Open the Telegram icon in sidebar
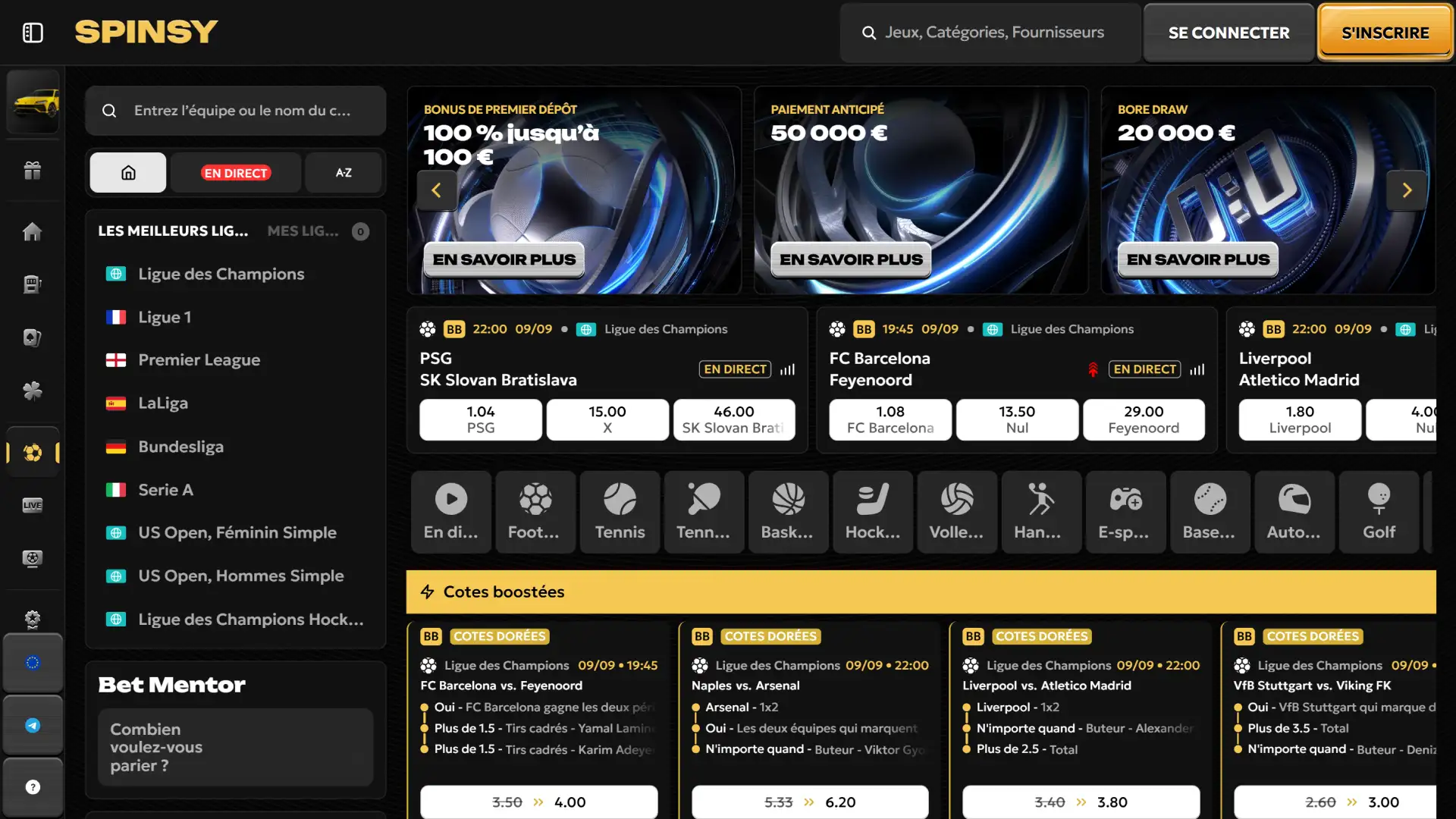Screen dimensions: 1456x819 pyautogui.click(x=33, y=726)
